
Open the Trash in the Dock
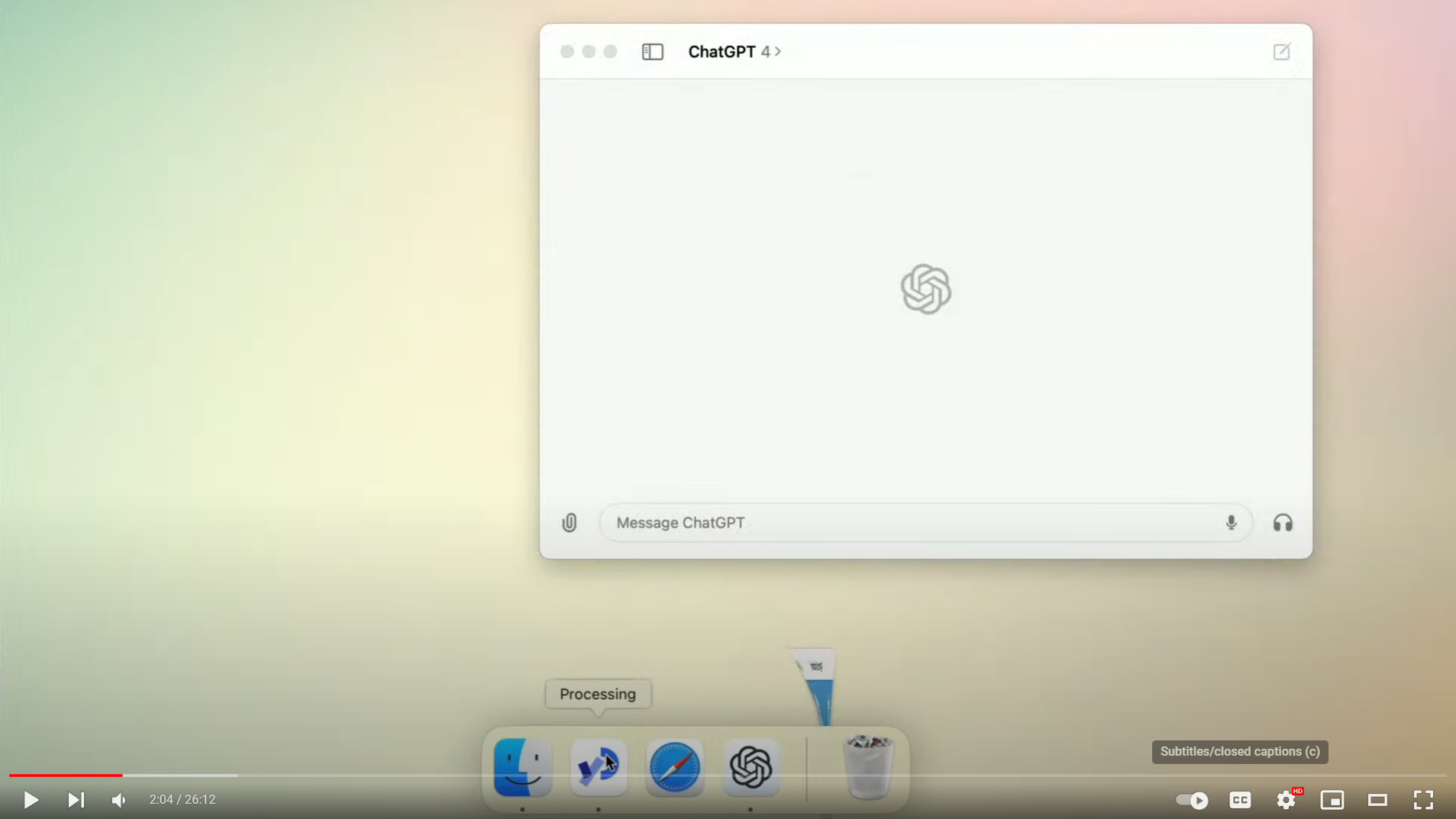point(868,767)
